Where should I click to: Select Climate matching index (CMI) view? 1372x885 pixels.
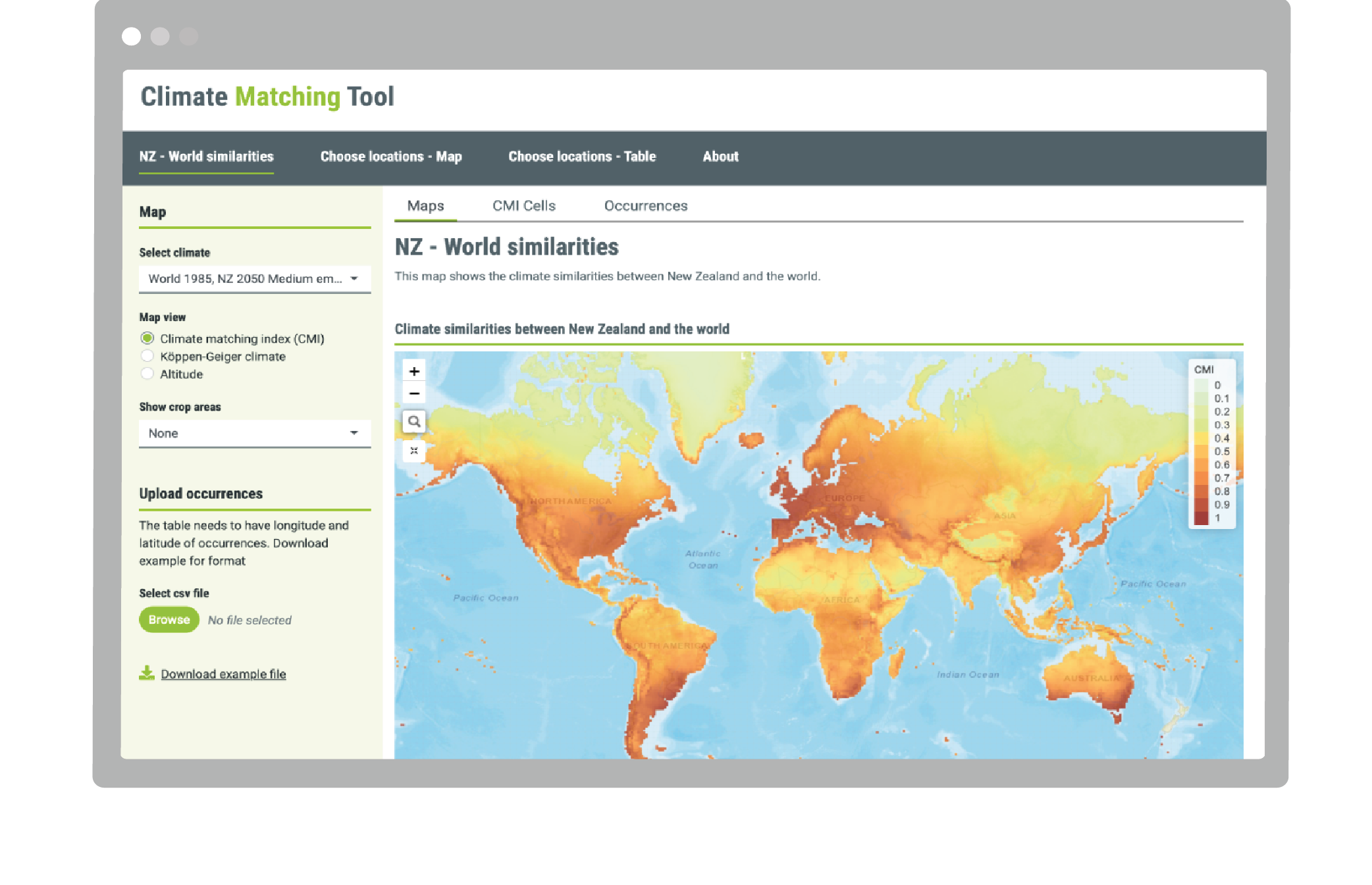pos(147,338)
